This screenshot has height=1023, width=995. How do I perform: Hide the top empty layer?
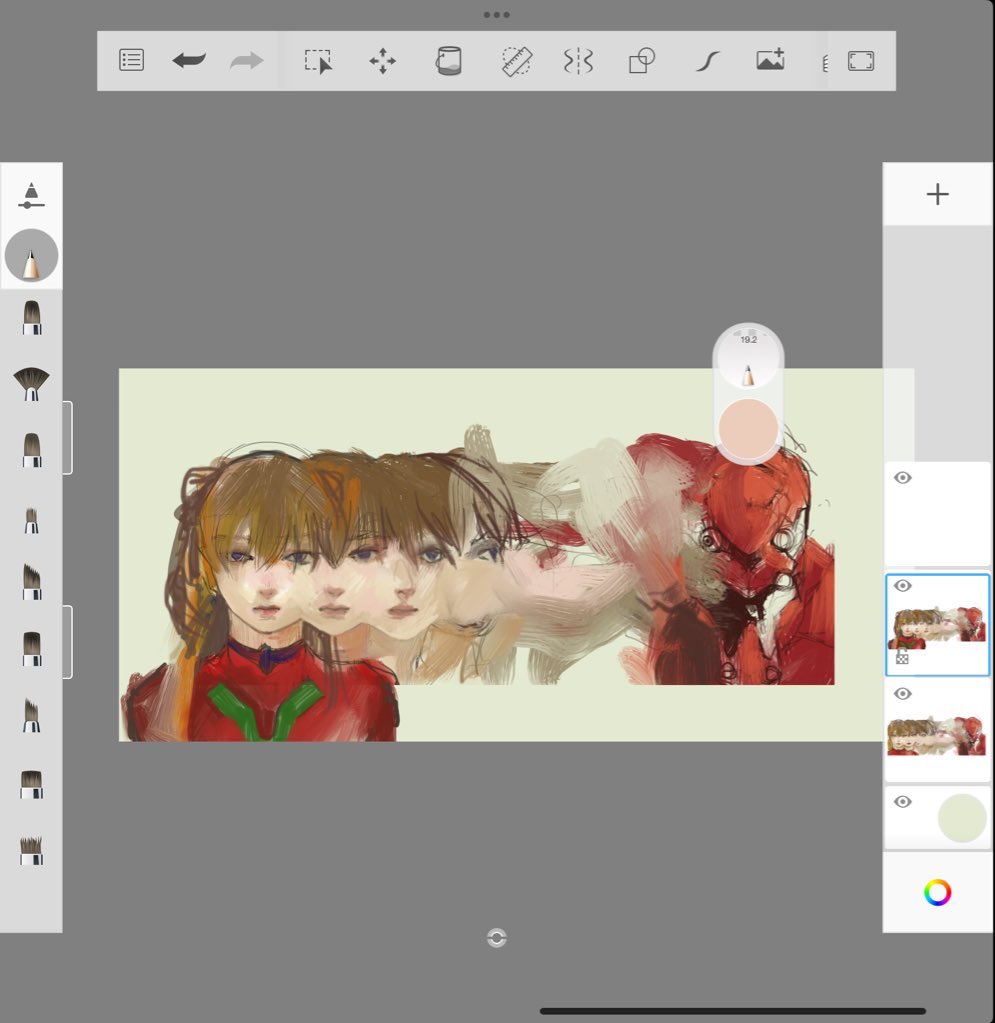pos(902,478)
